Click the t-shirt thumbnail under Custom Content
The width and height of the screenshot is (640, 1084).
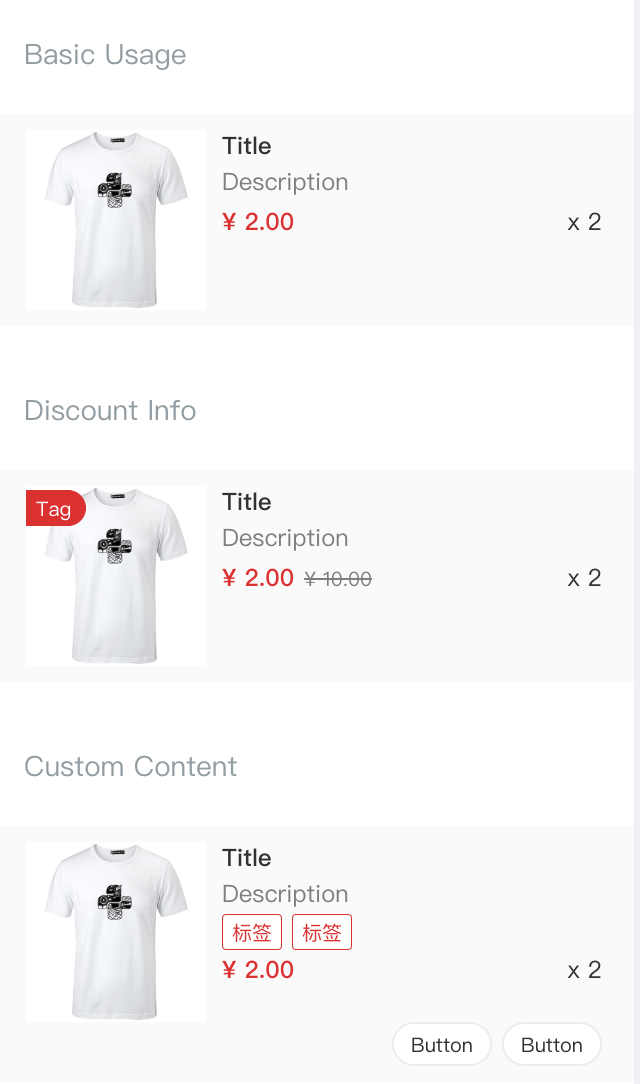click(x=115, y=931)
